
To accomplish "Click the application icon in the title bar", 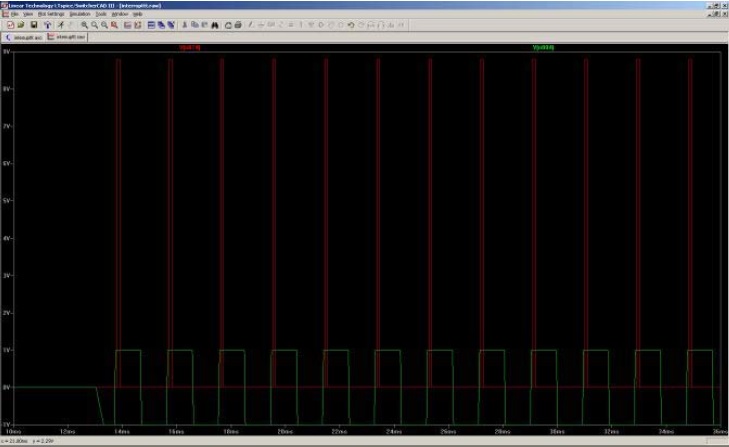I will pos(4,6).
